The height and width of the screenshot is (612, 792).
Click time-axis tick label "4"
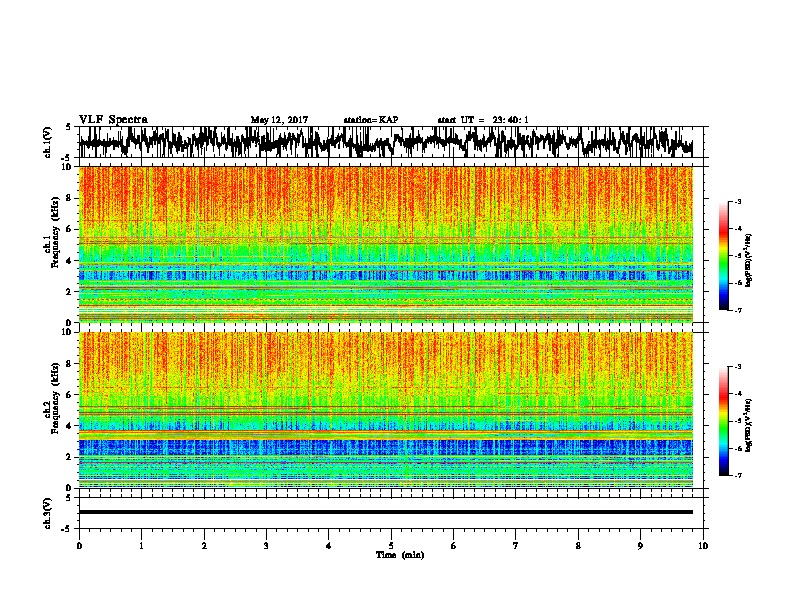click(x=329, y=546)
